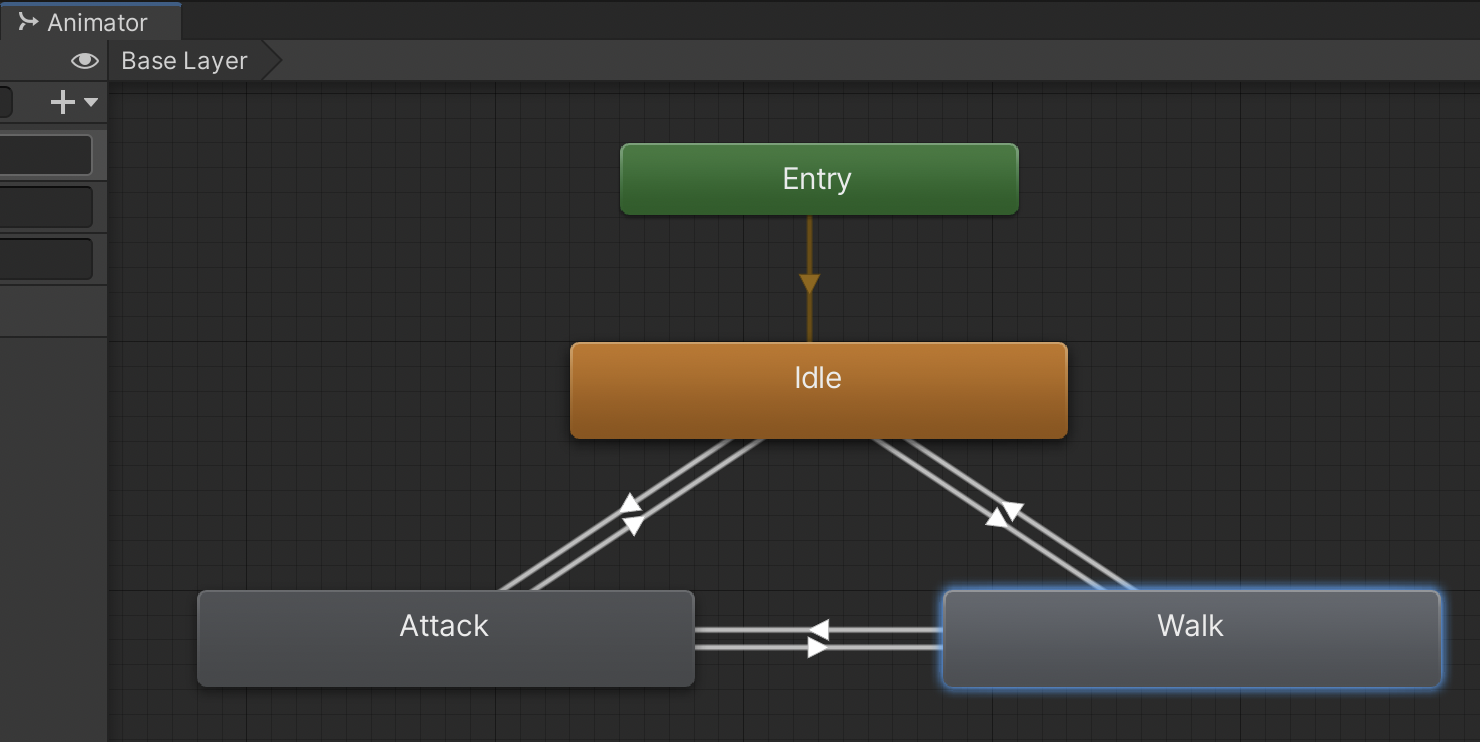Select the Base Layer breadcrumb
1480x742 pixels.
tap(184, 61)
